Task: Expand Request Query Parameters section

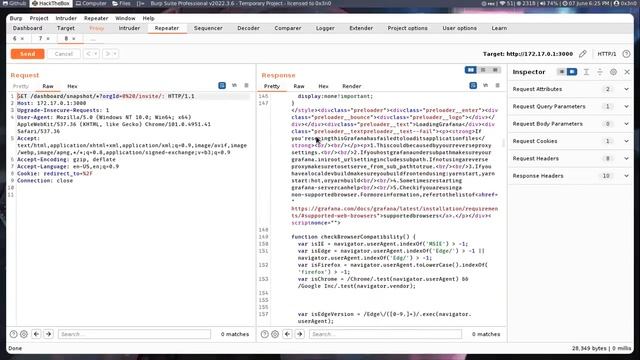Action: [570, 107]
